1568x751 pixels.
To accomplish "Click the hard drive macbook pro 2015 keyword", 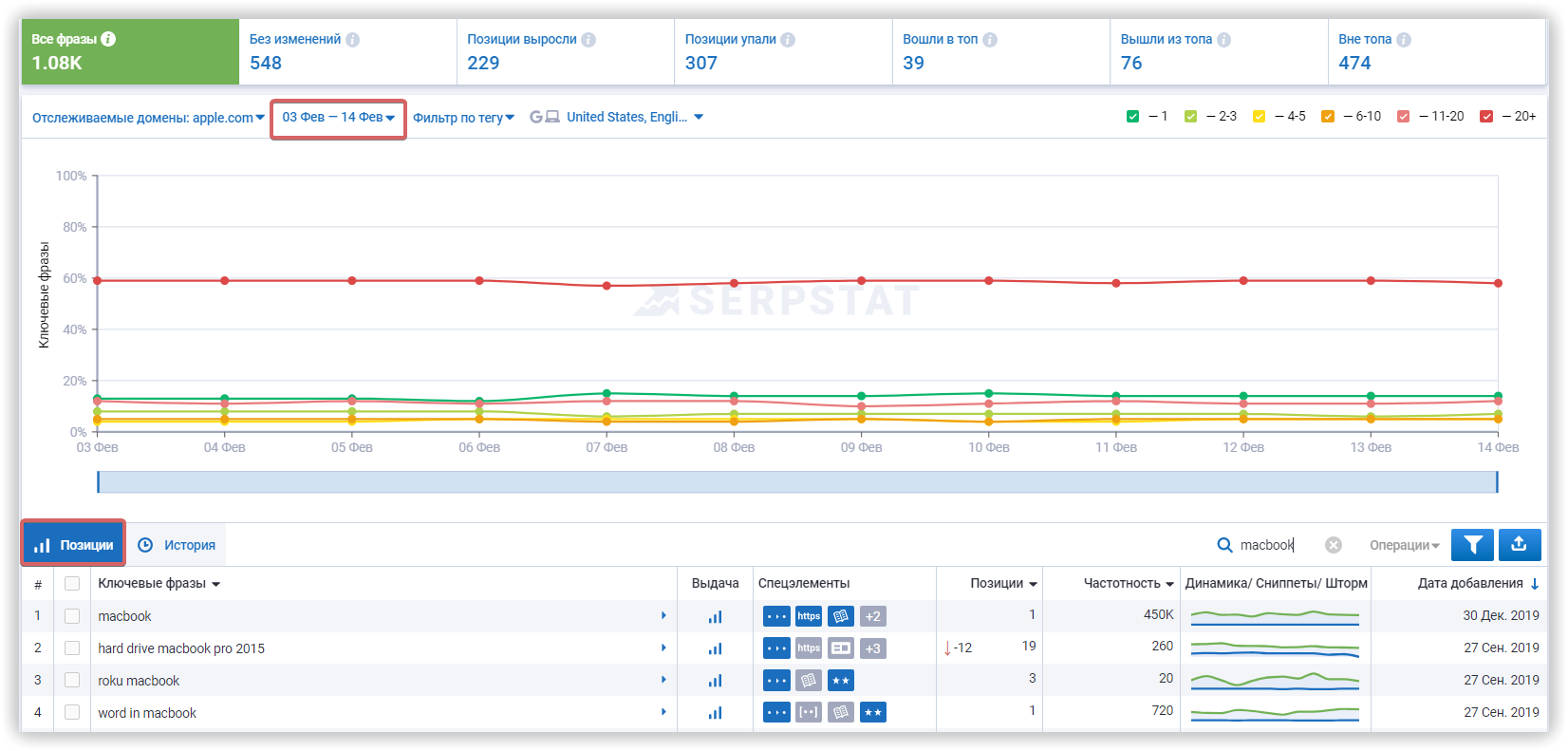I will point(181,648).
